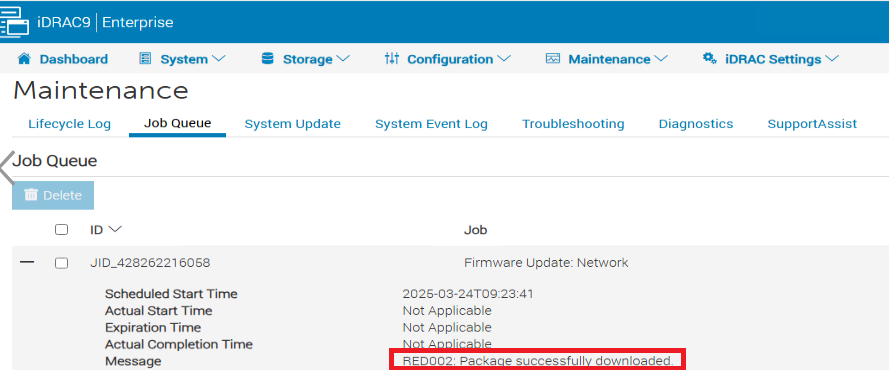Open the Diagnostics tab

click(x=696, y=124)
